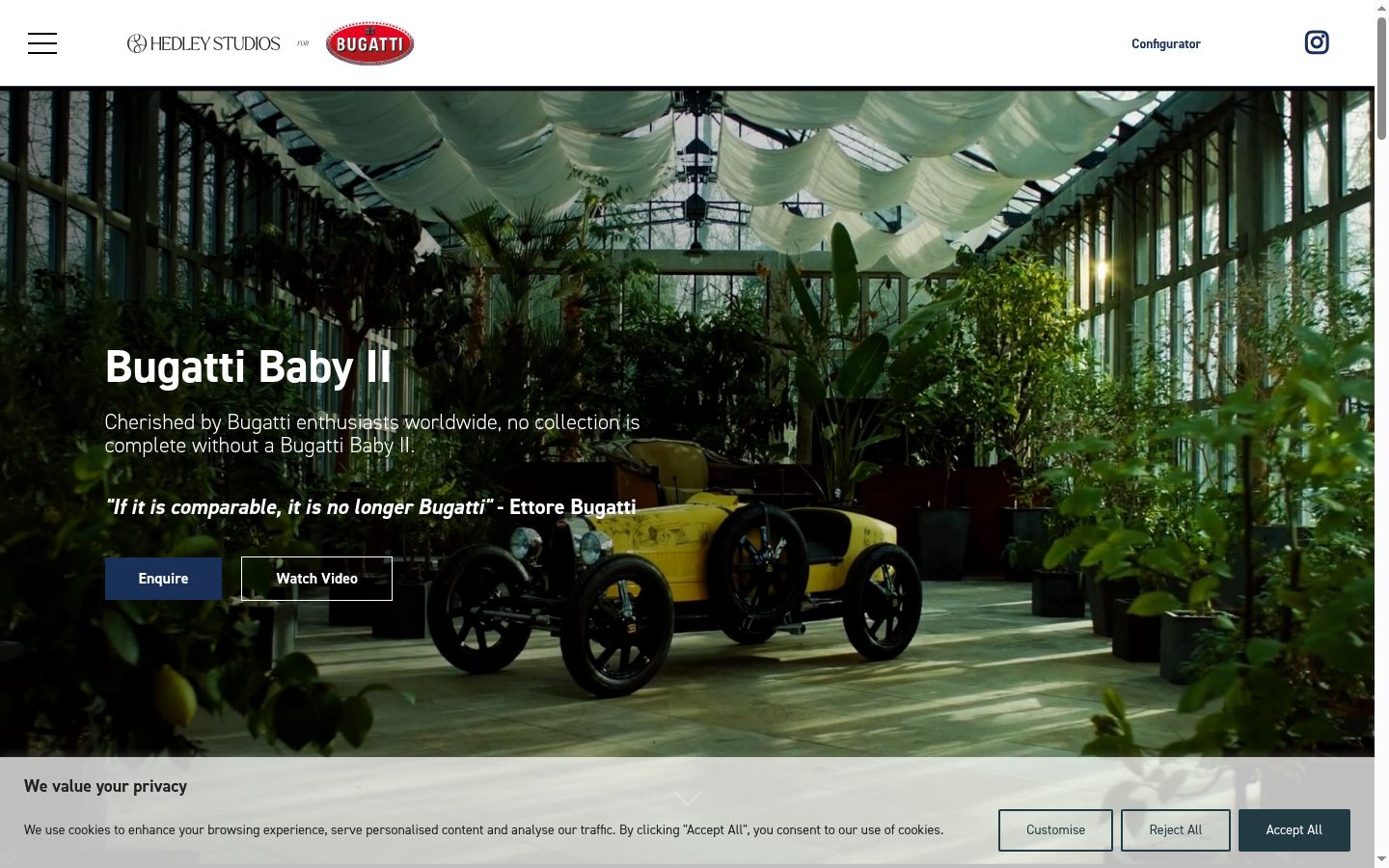
Task: Open the Configurator link
Action: tap(1165, 43)
